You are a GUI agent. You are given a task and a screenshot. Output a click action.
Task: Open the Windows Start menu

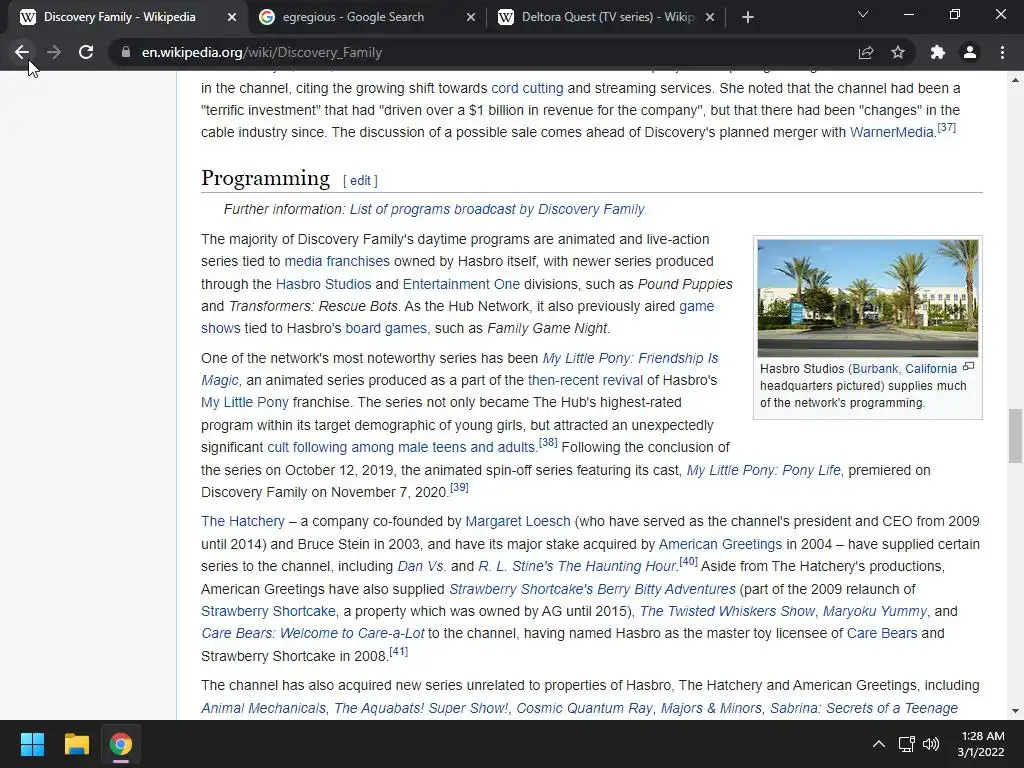tap(32, 744)
